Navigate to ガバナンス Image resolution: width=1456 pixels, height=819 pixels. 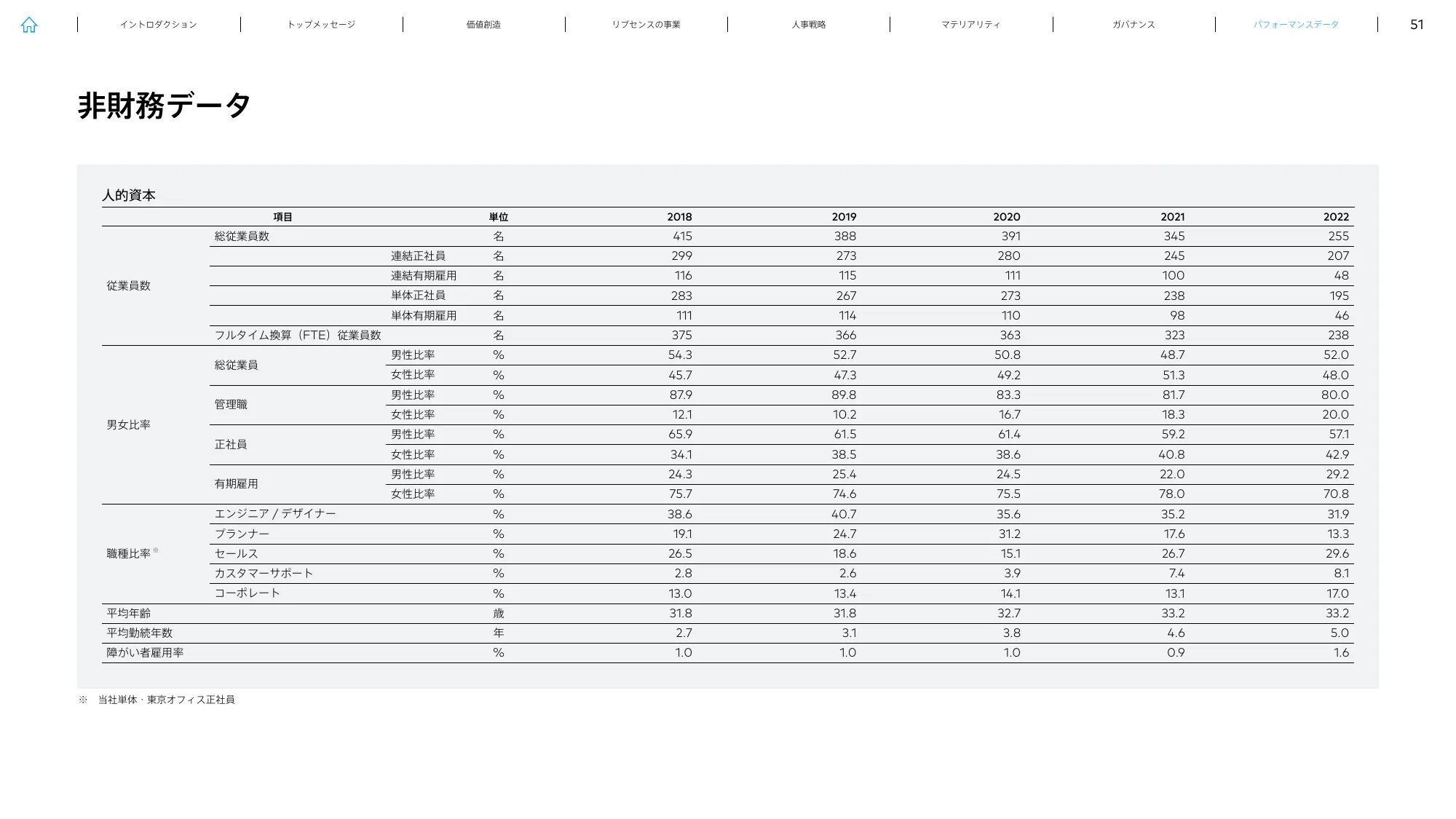point(1133,24)
